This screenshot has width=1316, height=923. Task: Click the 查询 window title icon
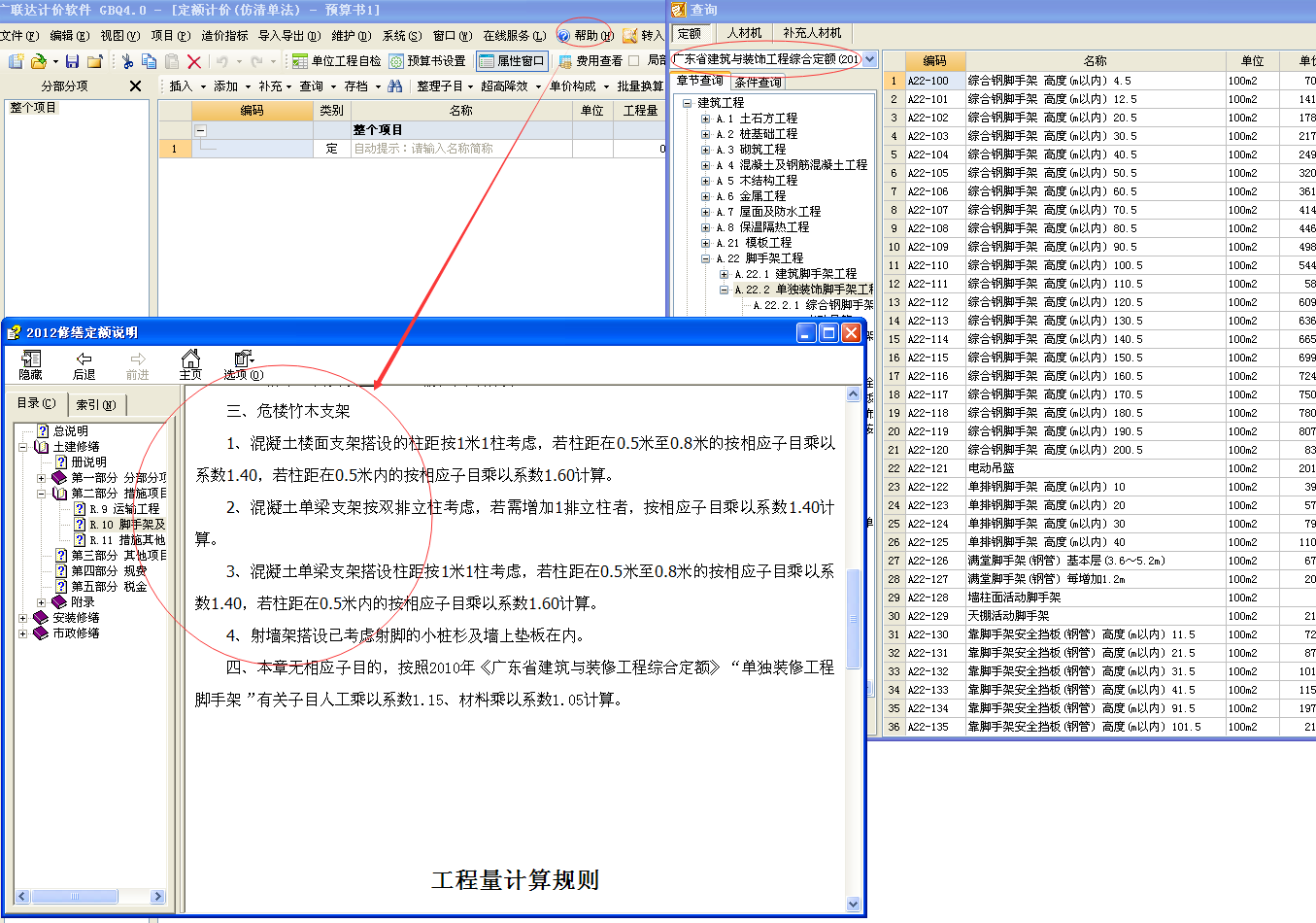[x=679, y=10]
